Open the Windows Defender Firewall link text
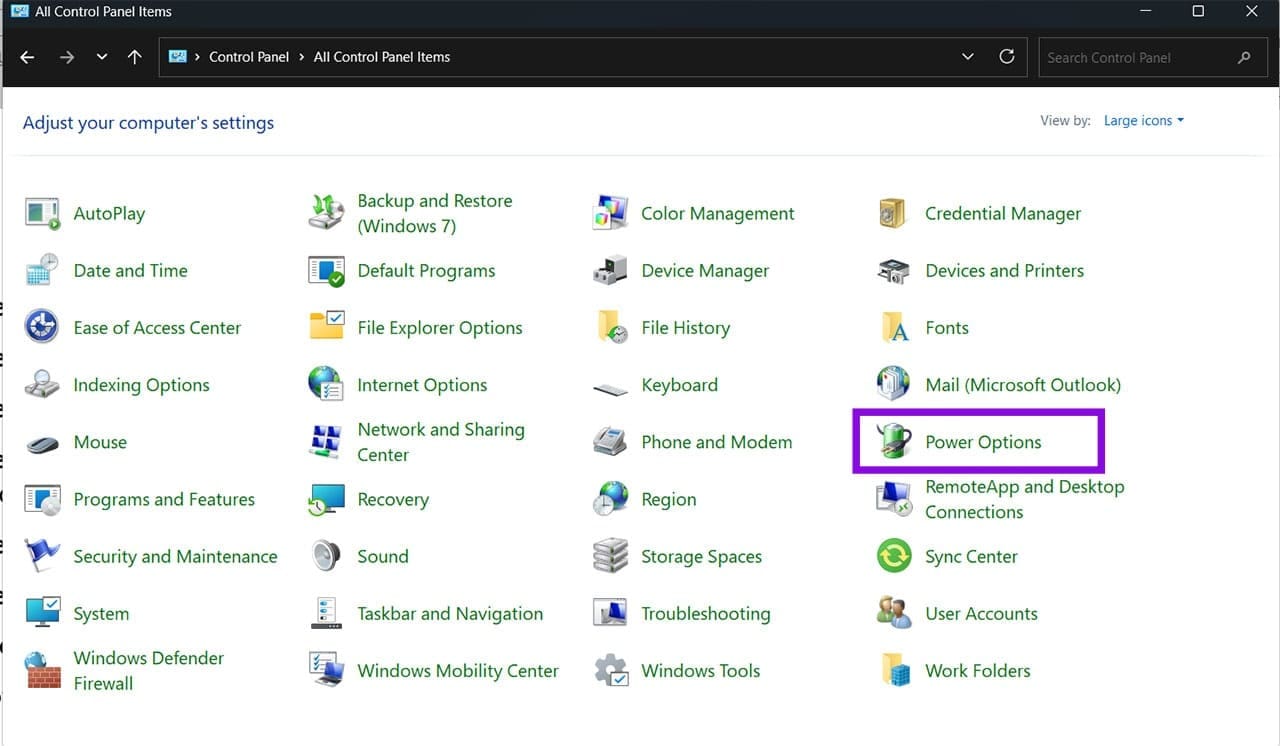 click(x=149, y=671)
